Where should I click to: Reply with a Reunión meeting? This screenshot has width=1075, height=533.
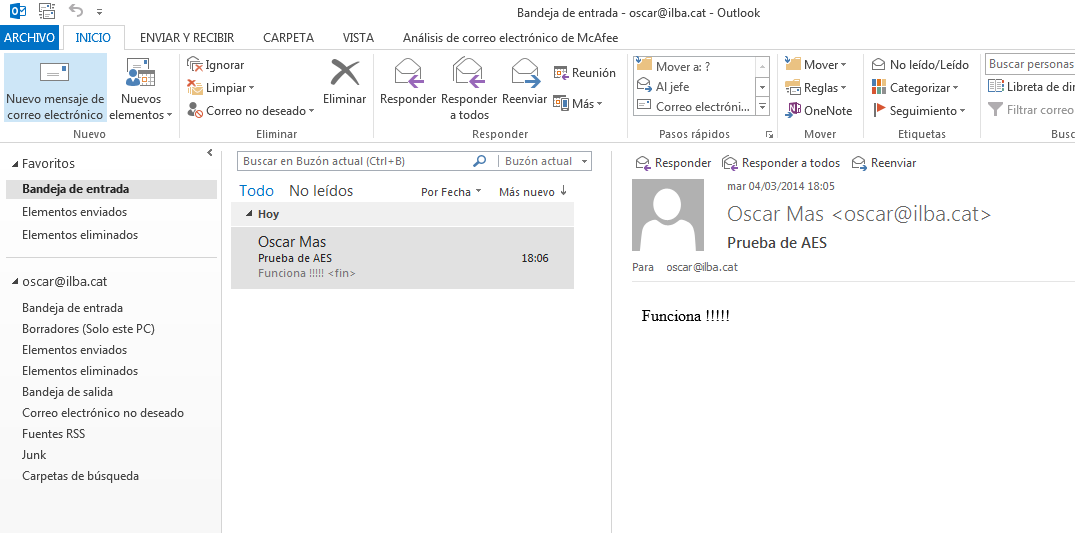click(585, 73)
